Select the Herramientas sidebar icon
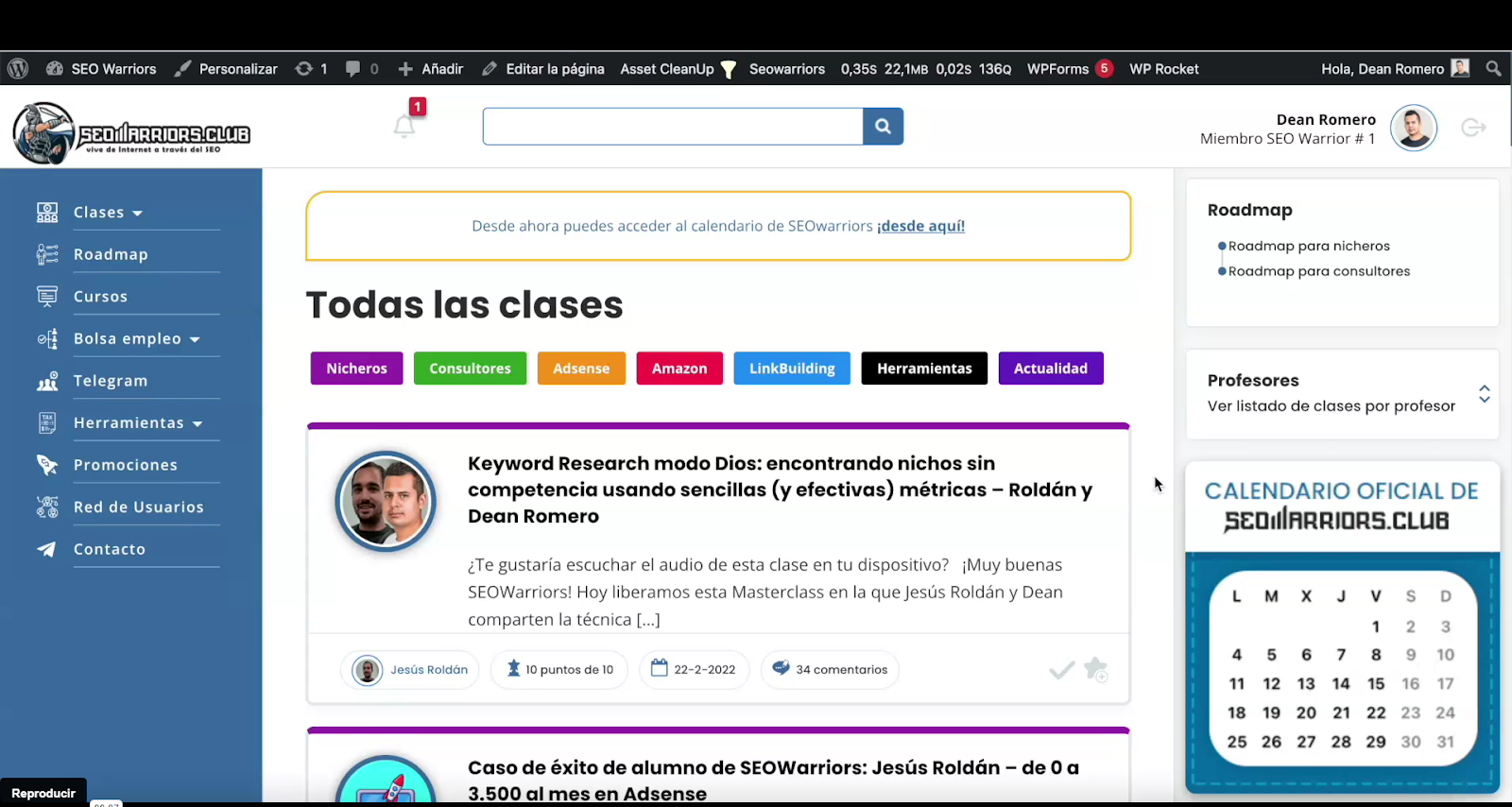 pyautogui.click(x=47, y=423)
